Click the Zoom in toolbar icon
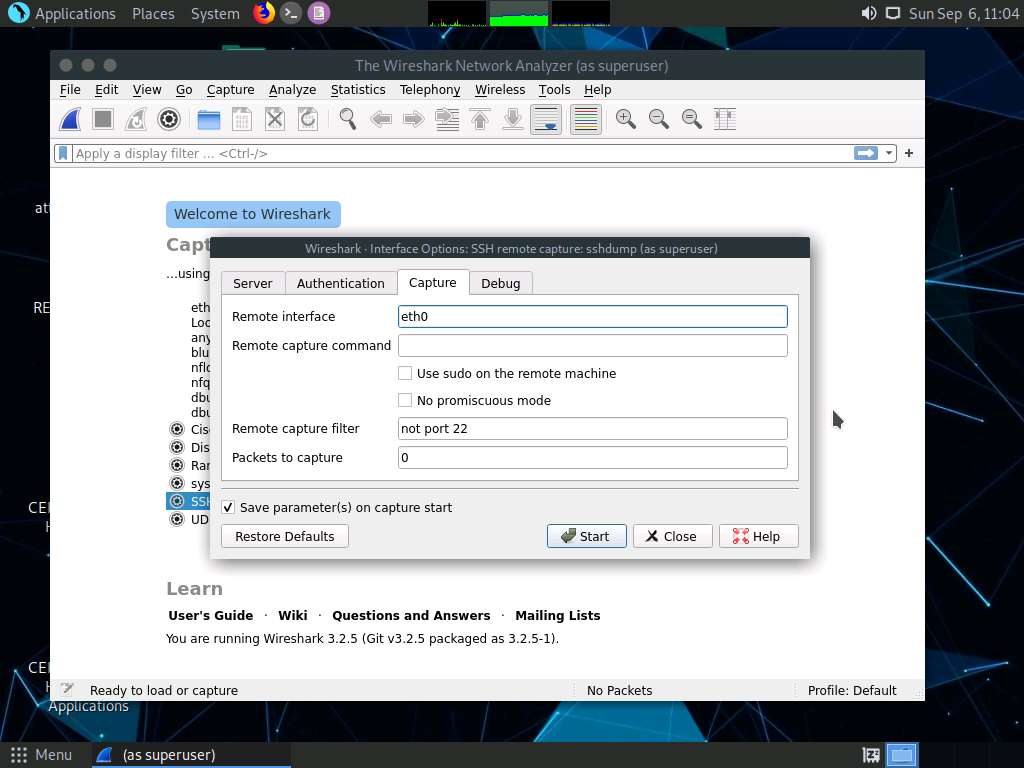1024x768 pixels. [625, 119]
